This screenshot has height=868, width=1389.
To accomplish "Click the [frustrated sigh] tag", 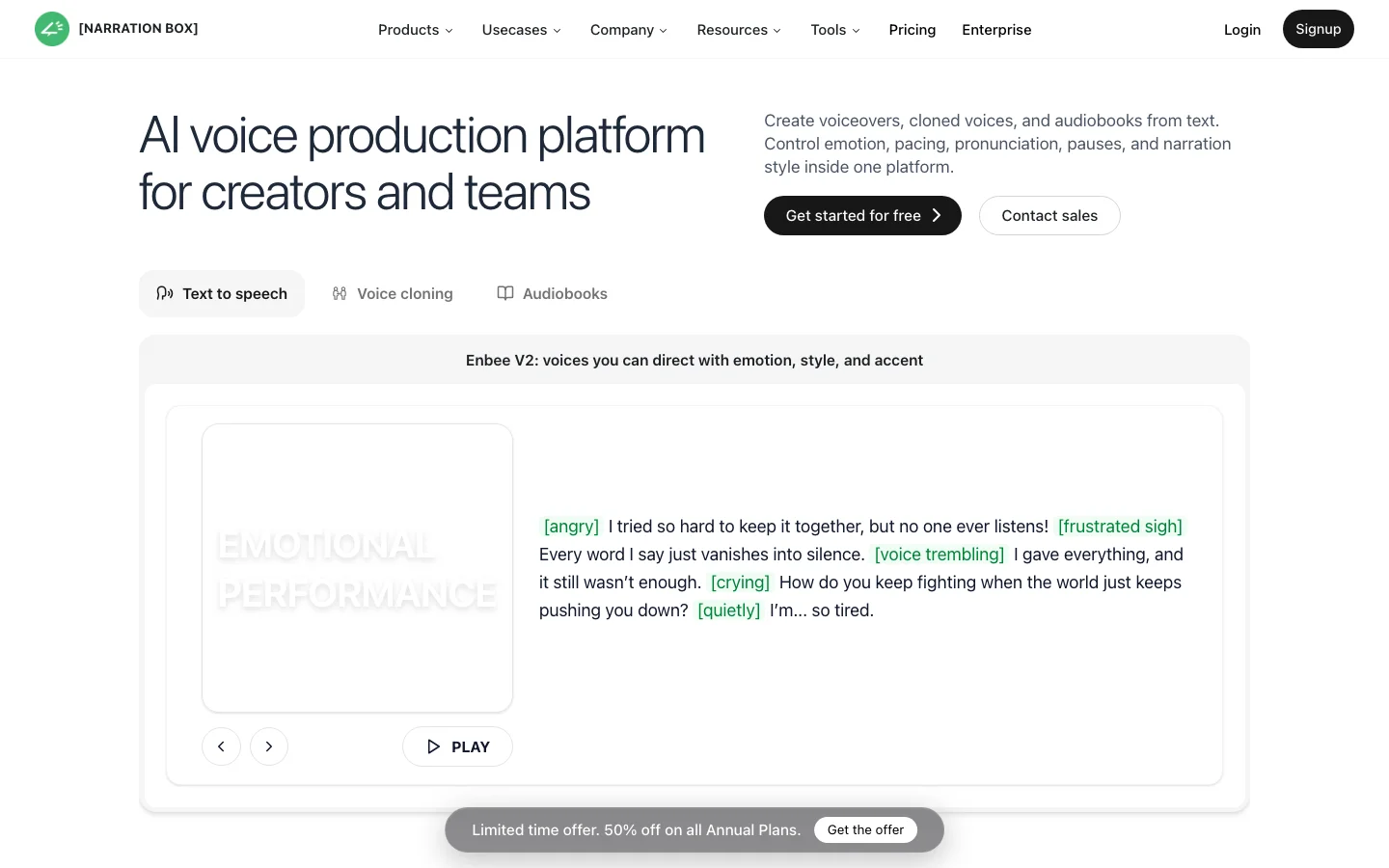I will point(1120,527).
